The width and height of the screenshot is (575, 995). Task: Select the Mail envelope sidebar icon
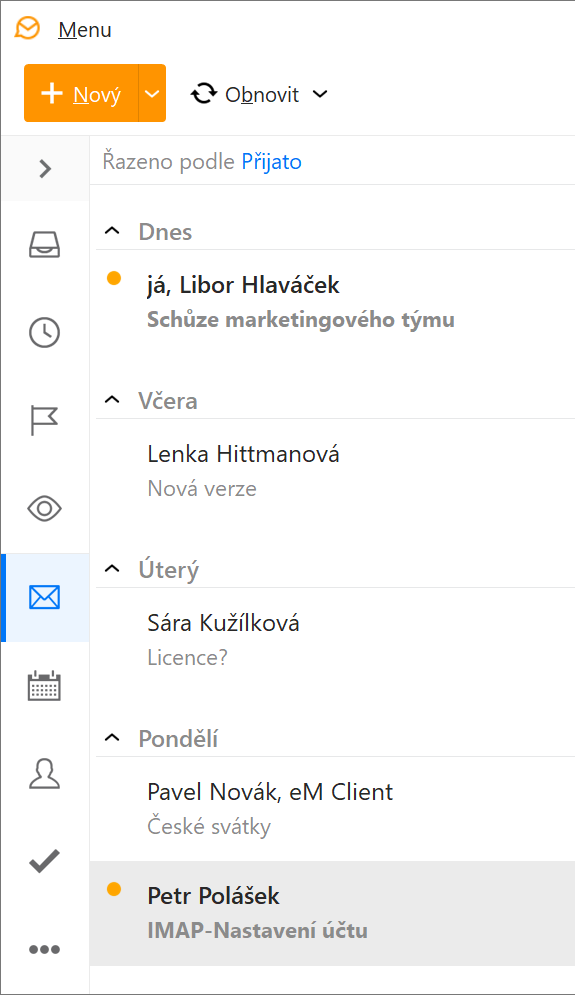coord(44,597)
